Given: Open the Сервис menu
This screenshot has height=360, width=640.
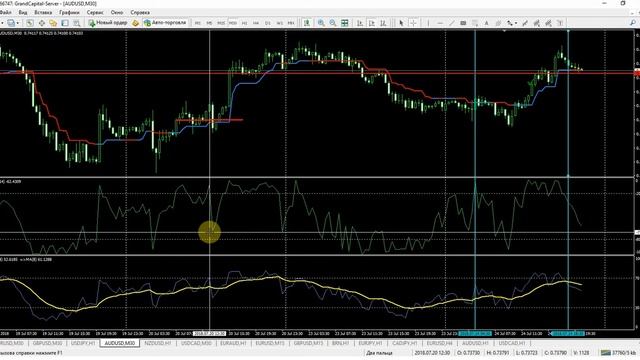Looking at the screenshot, I should point(95,13).
